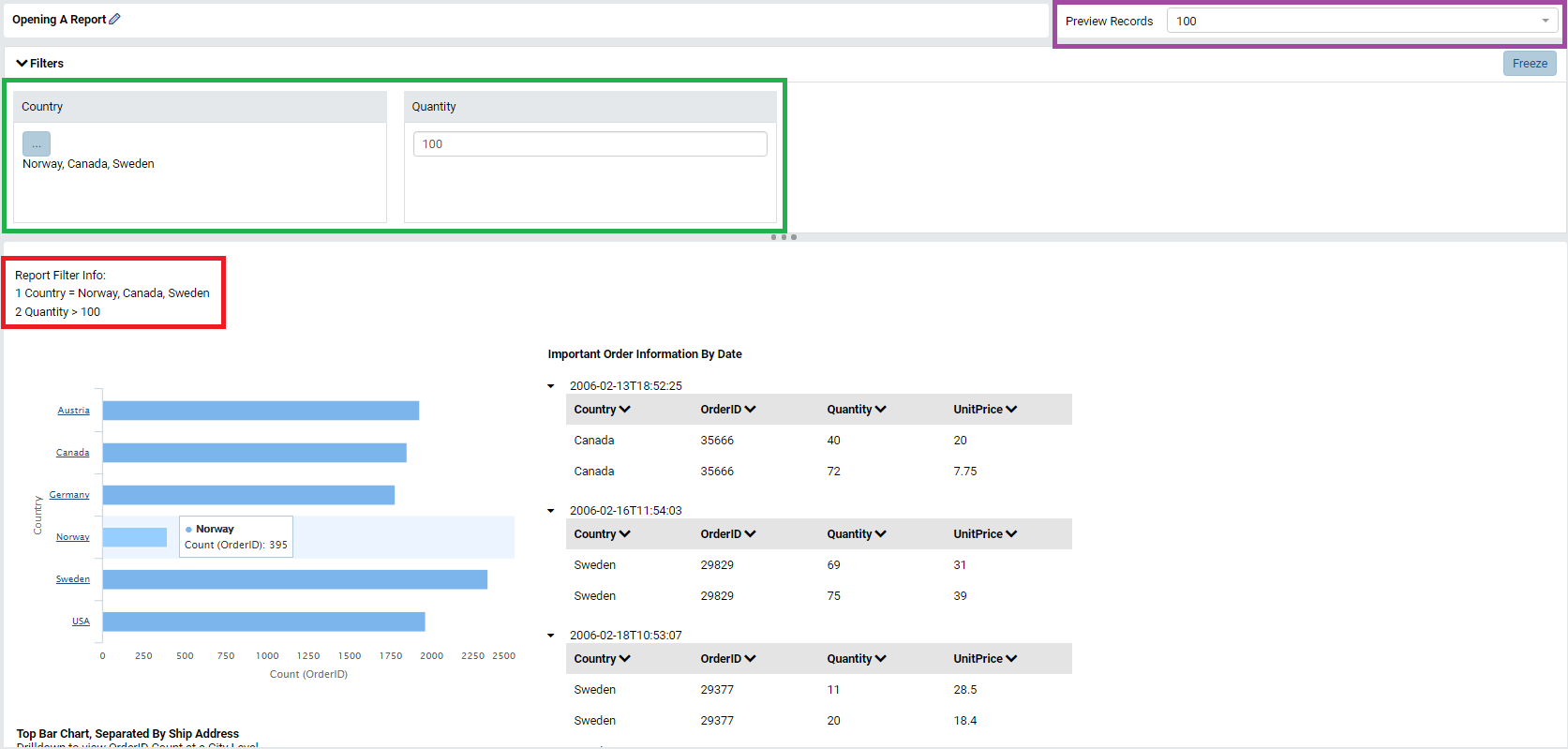
Task: Open the Preview Records dropdown
Action: coord(1362,21)
